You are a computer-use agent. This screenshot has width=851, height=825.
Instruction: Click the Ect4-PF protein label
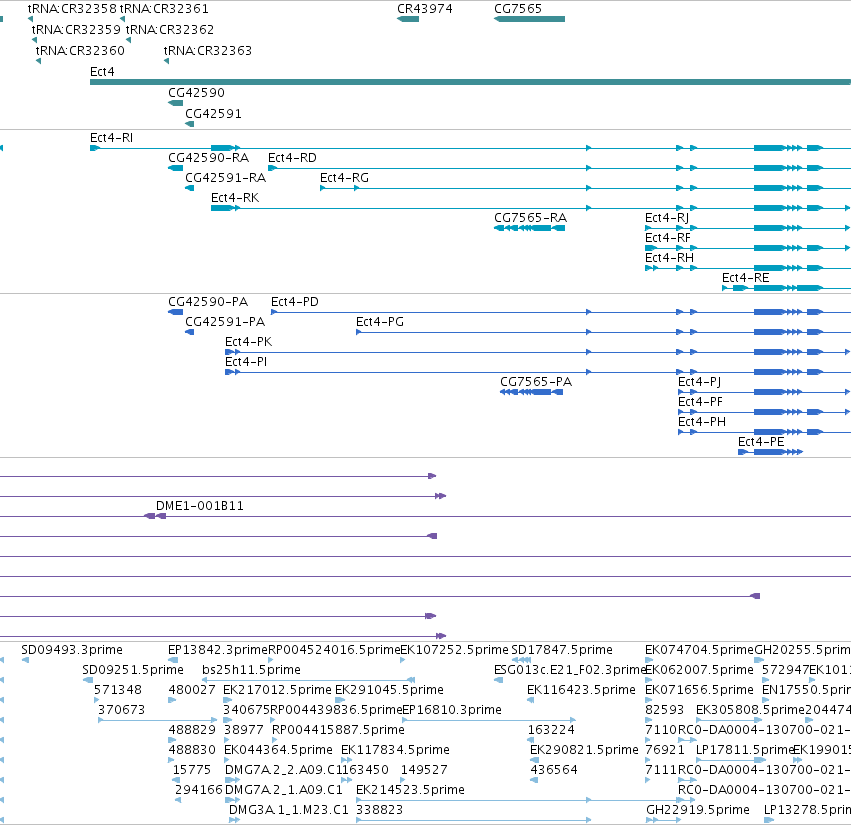tap(700, 402)
